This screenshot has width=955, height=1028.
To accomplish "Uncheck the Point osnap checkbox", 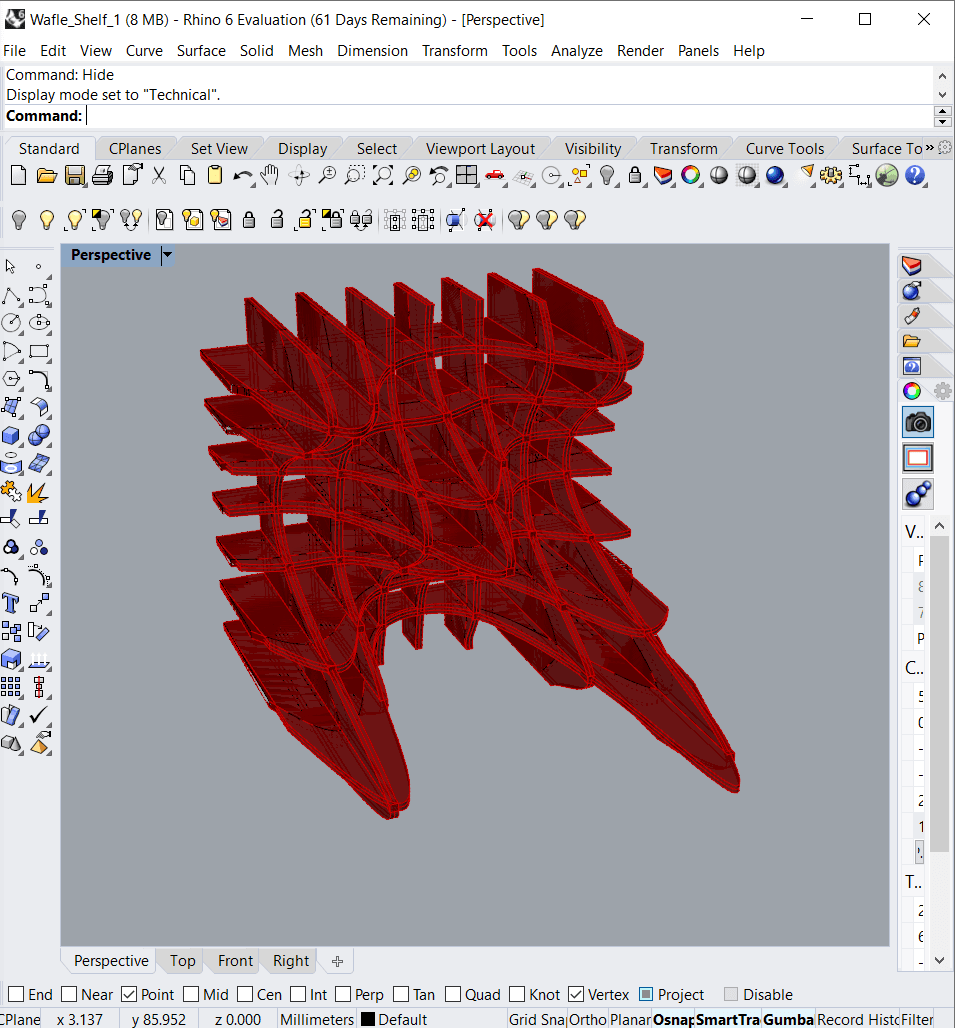I will pyautogui.click(x=129, y=994).
